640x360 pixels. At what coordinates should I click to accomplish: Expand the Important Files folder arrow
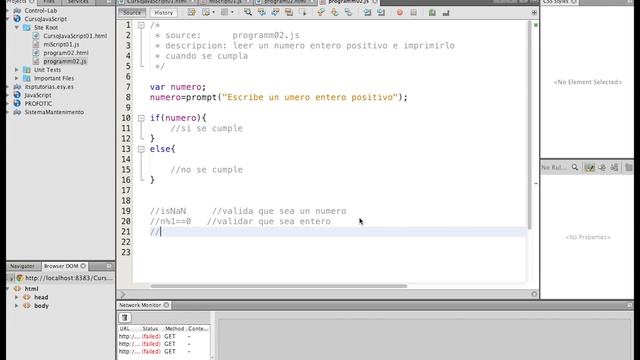coord(17,78)
